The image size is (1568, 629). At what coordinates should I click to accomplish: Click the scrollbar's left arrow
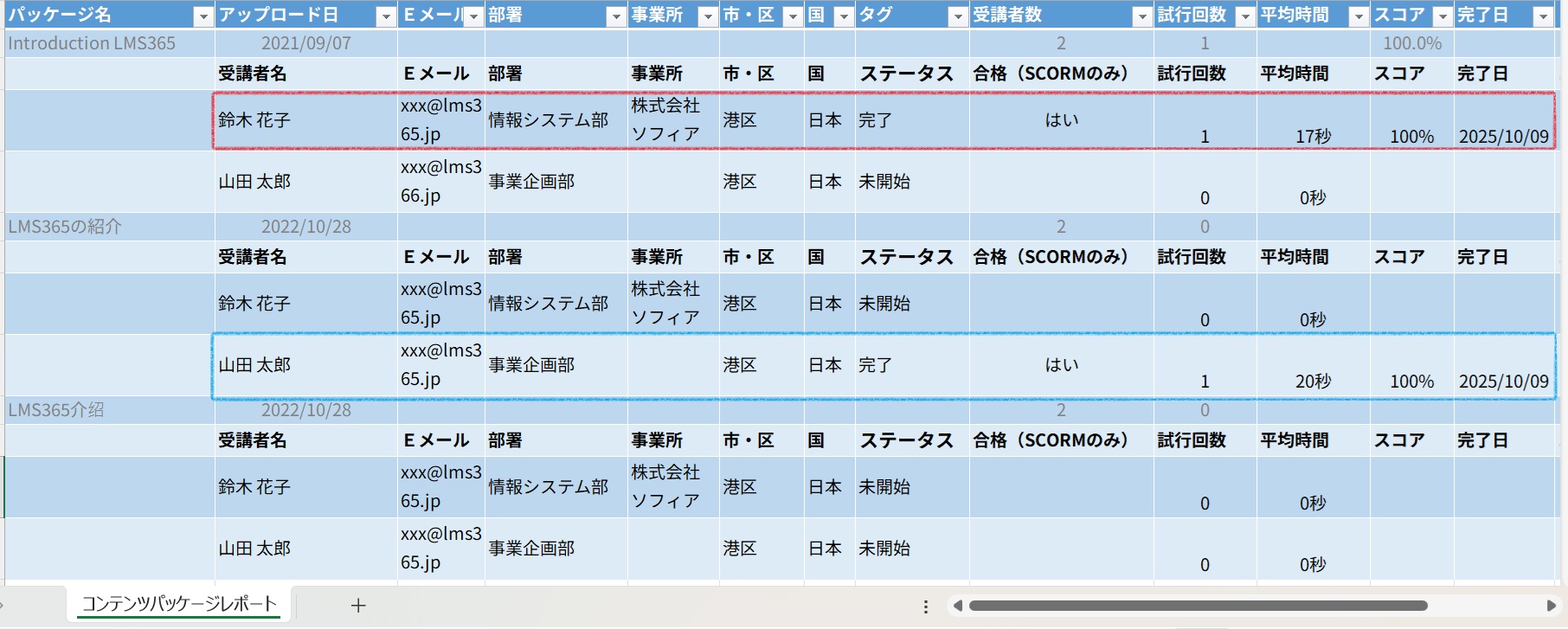(957, 606)
